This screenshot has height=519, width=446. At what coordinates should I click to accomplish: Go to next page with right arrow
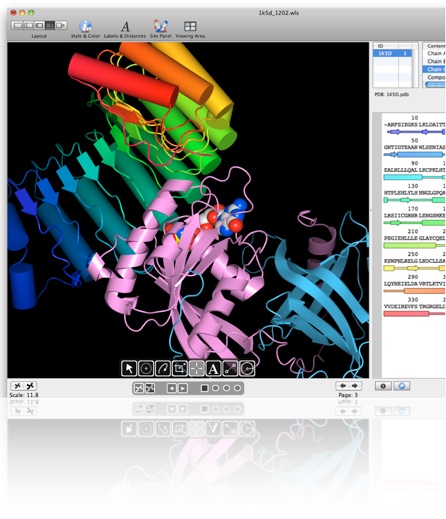(x=355, y=386)
